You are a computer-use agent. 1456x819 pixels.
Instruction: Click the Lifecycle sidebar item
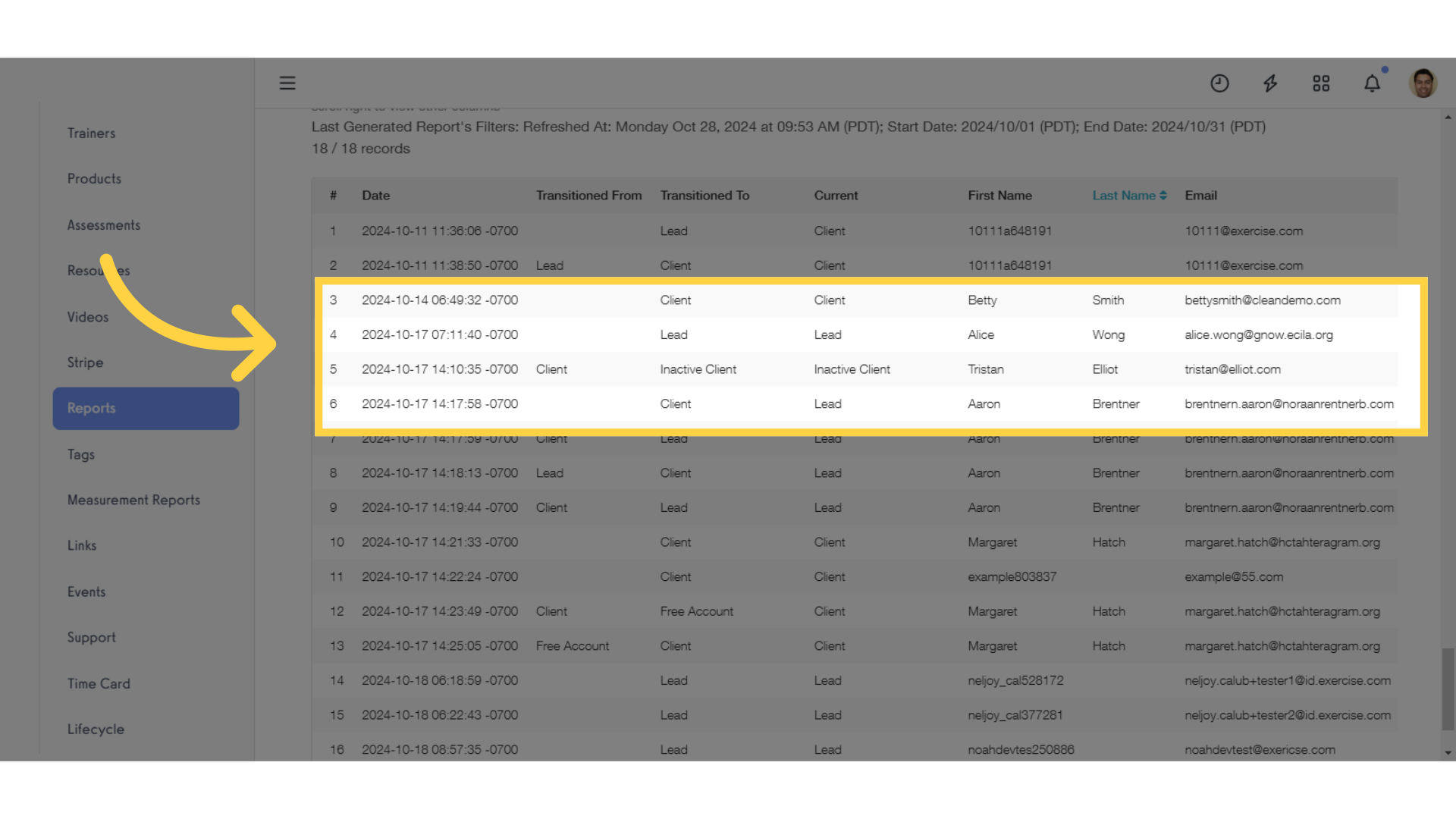(93, 729)
